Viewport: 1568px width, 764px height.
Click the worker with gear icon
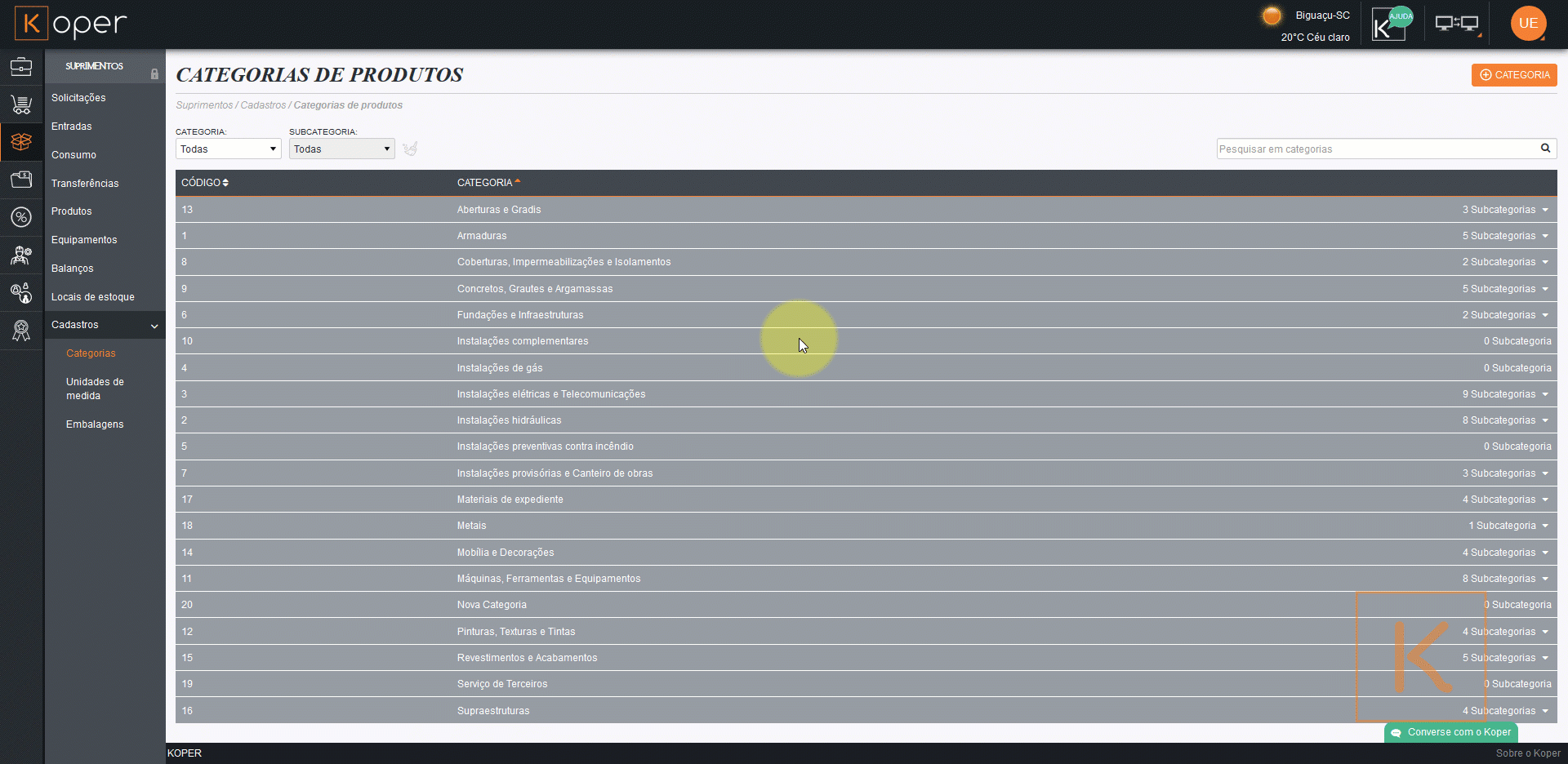(21, 255)
